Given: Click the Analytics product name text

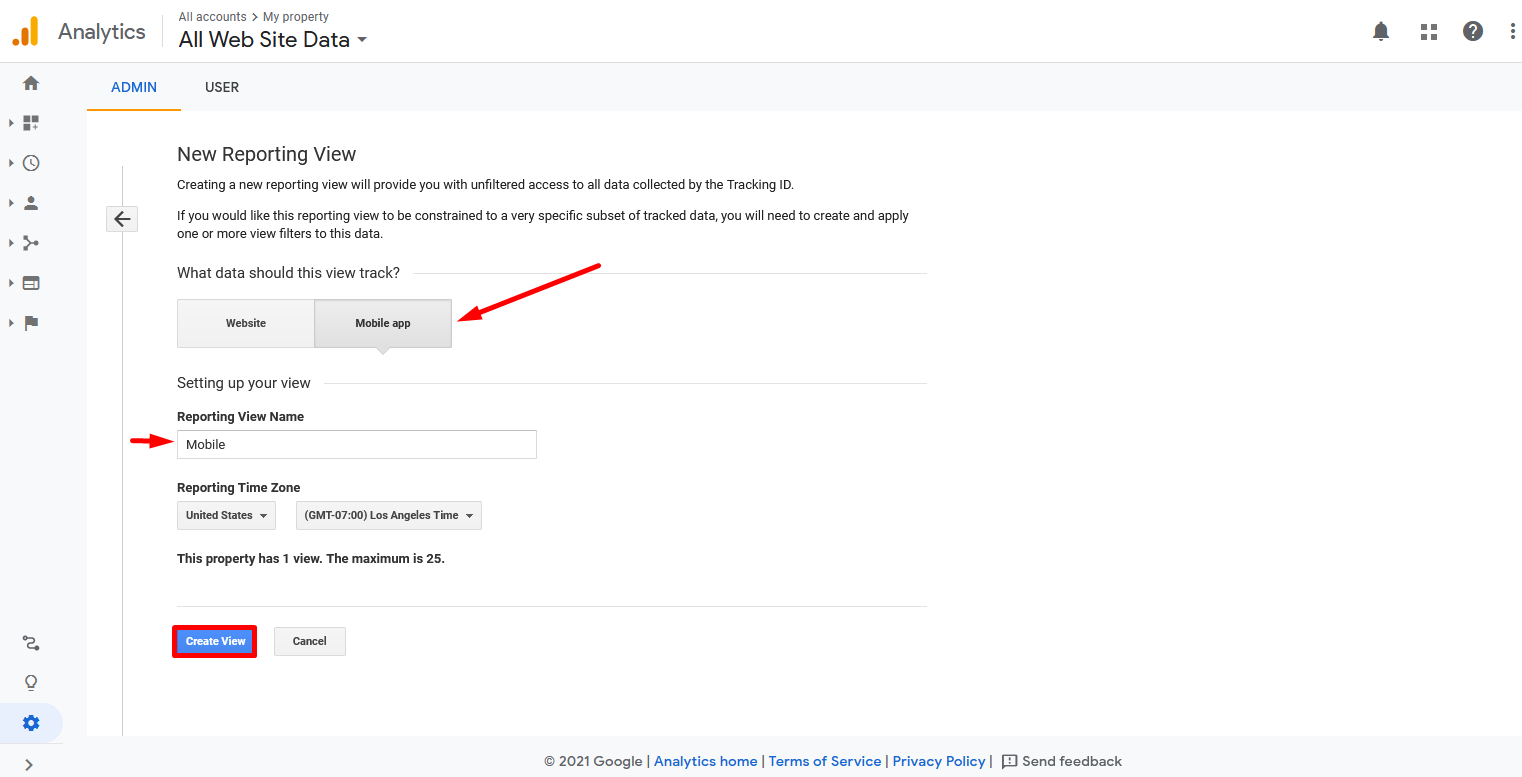Looking at the screenshot, I should (x=102, y=31).
